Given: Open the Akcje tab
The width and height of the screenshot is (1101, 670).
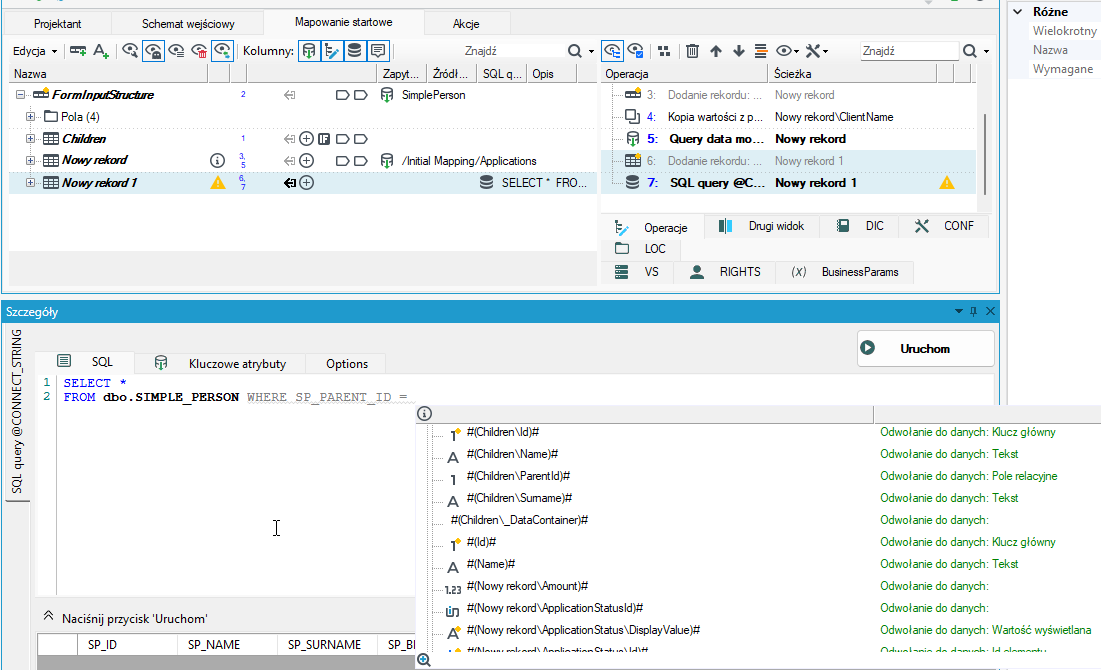Looking at the screenshot, I should point(466,24).
